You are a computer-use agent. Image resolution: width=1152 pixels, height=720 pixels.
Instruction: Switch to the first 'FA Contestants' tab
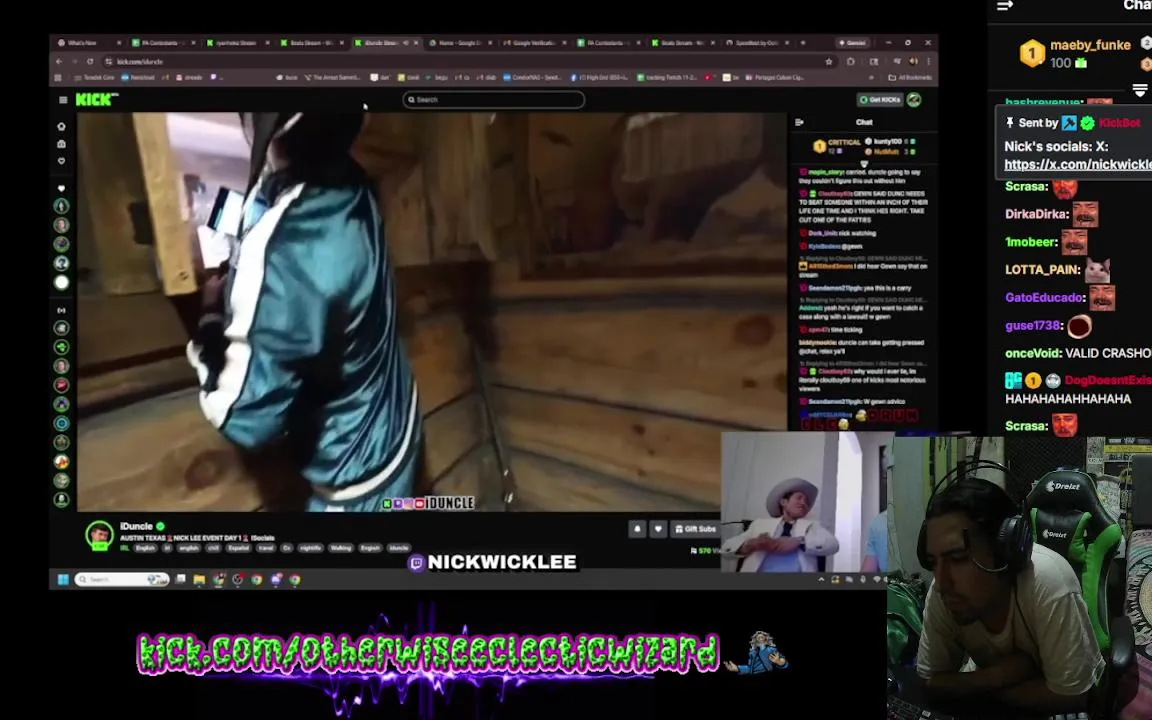(x=163, y=43)
